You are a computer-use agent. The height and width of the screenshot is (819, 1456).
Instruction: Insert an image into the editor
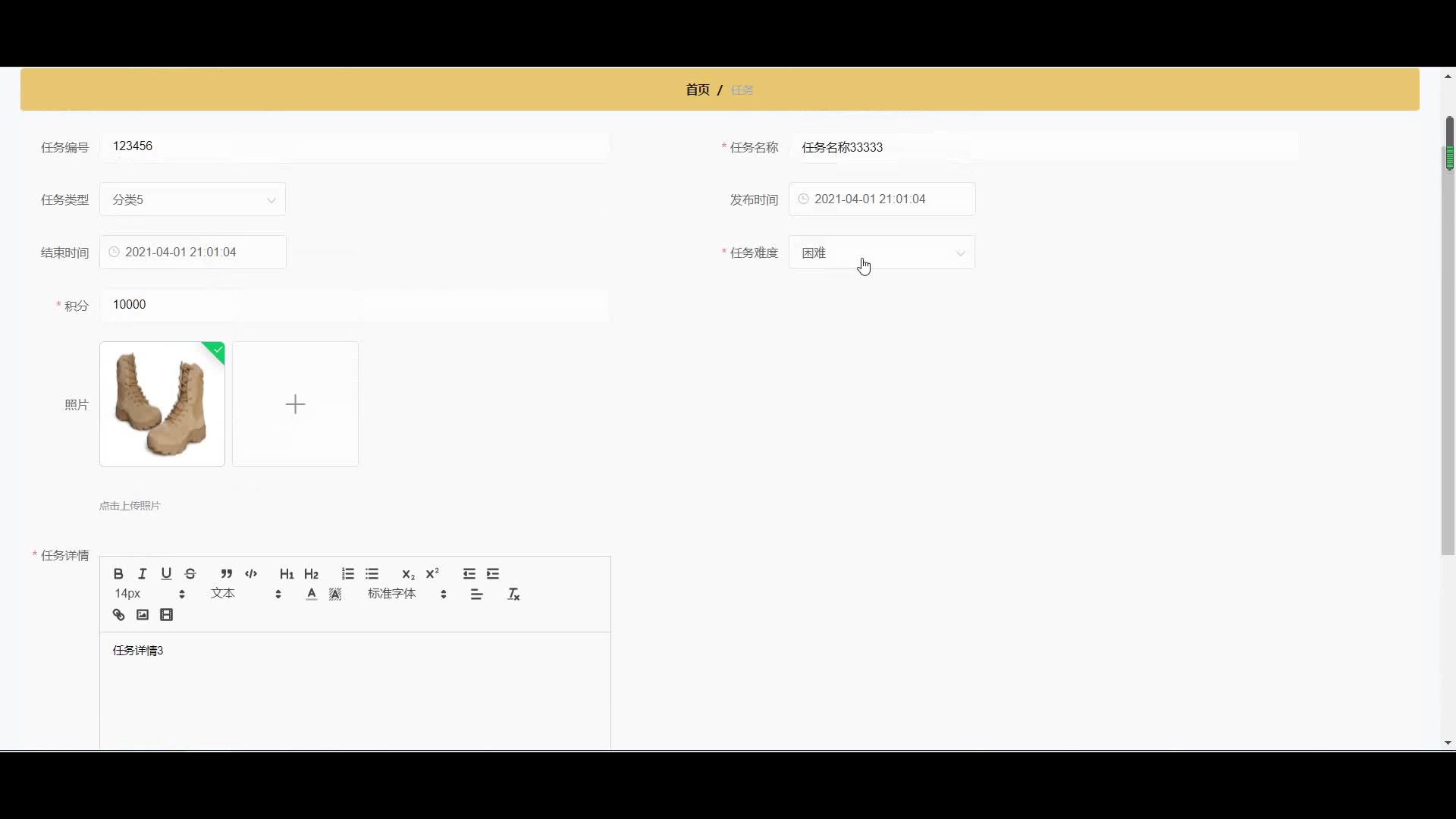[x=143, y=615]
